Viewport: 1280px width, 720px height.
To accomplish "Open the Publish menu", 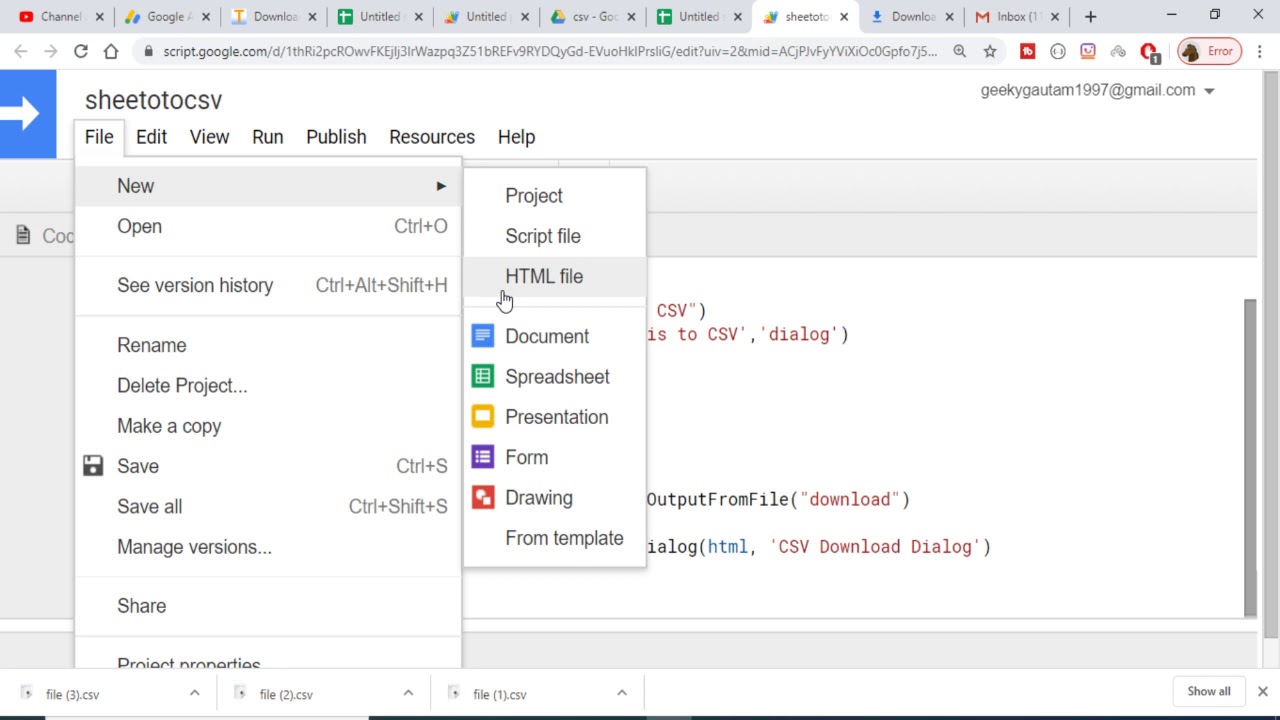I will (336, 137).
